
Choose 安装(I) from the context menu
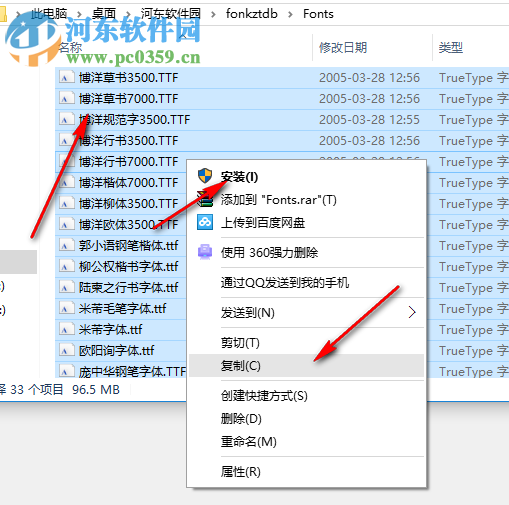tap(239, 176)
